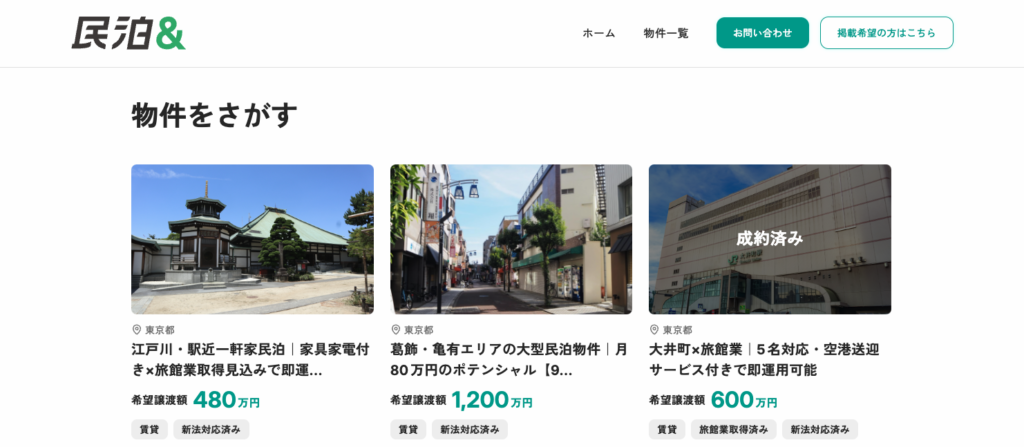This screenshot has width=1024, height=447.
Task: Click the location pin icon on 葛飾 listing
Action: pos(395,330)
